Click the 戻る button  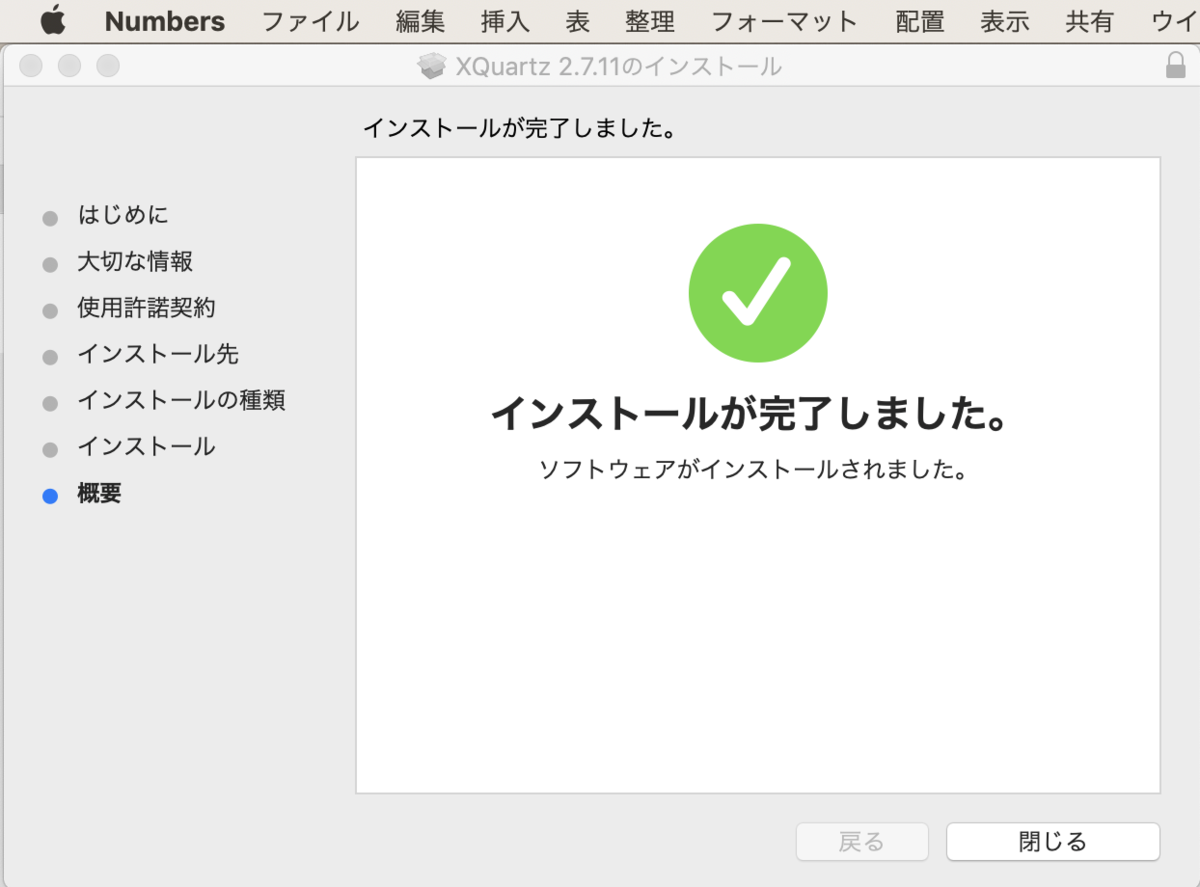click(x=861, y=841)
